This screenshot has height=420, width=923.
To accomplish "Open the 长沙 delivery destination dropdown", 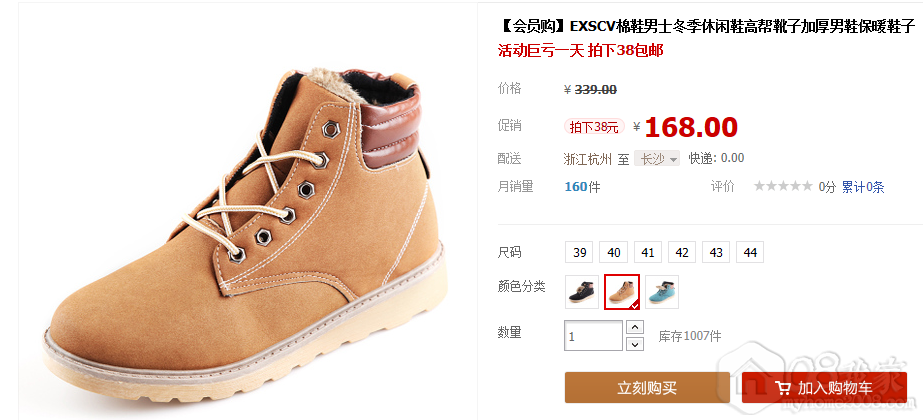I will [x=657, y=158].
